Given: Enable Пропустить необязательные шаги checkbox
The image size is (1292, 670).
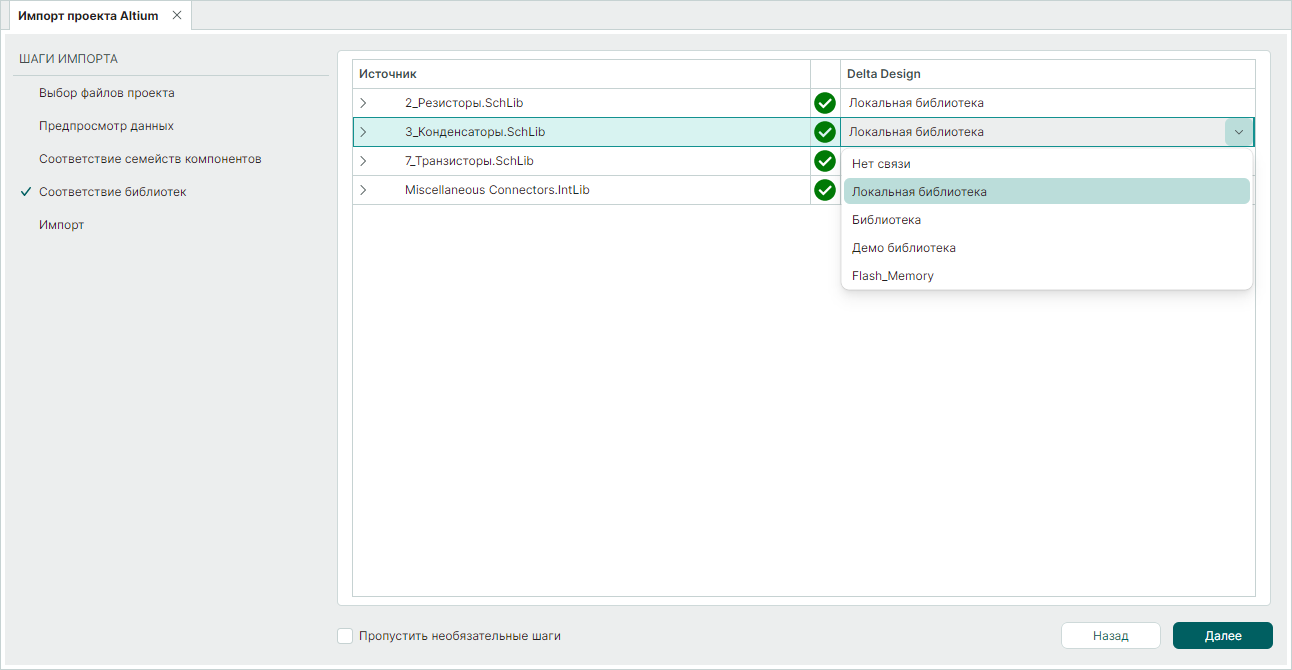Looking at the screenshot, I should [x=346, y=636].
